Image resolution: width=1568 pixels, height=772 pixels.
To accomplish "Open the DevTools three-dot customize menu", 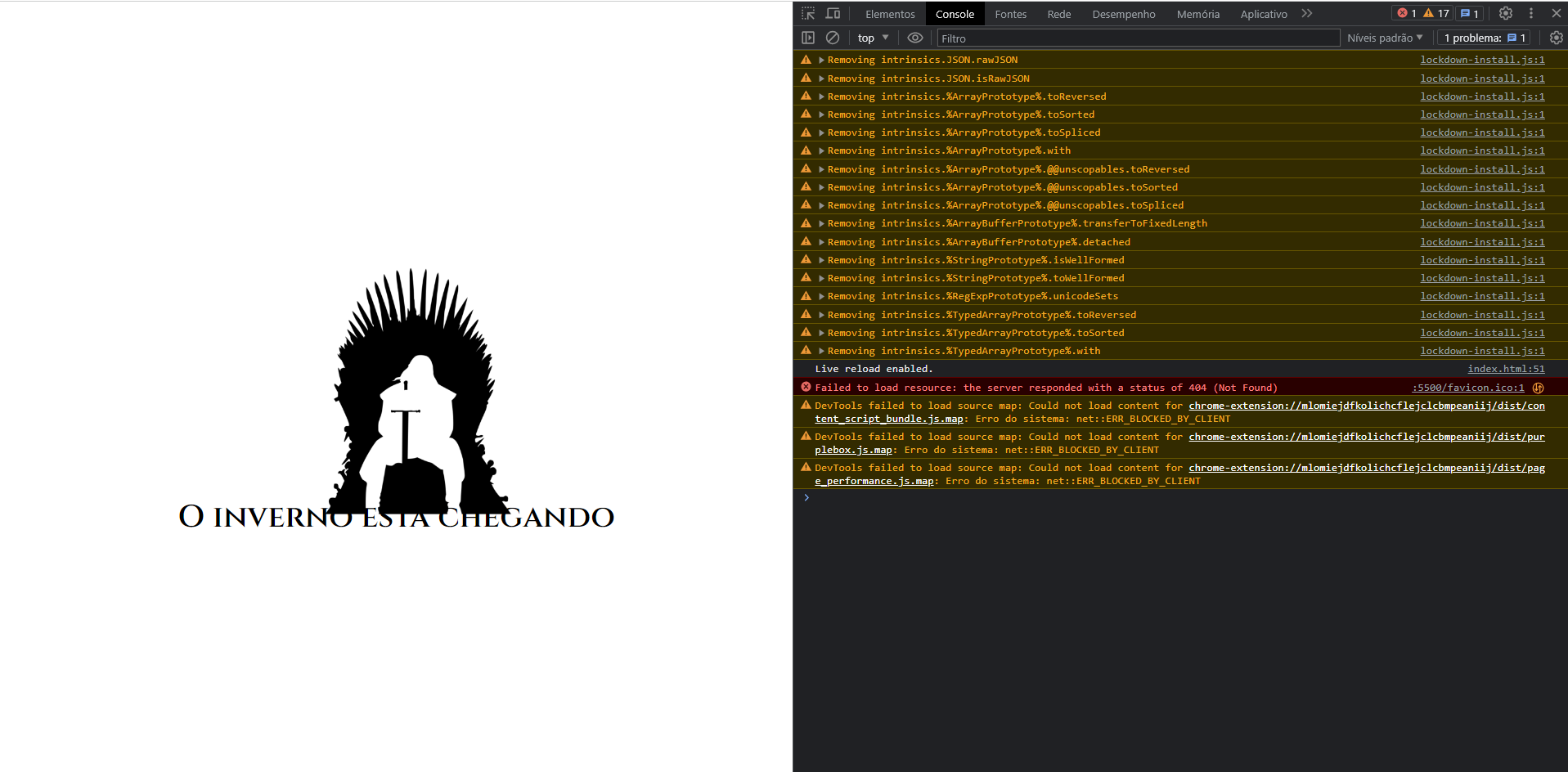I will coord(1531,13).
